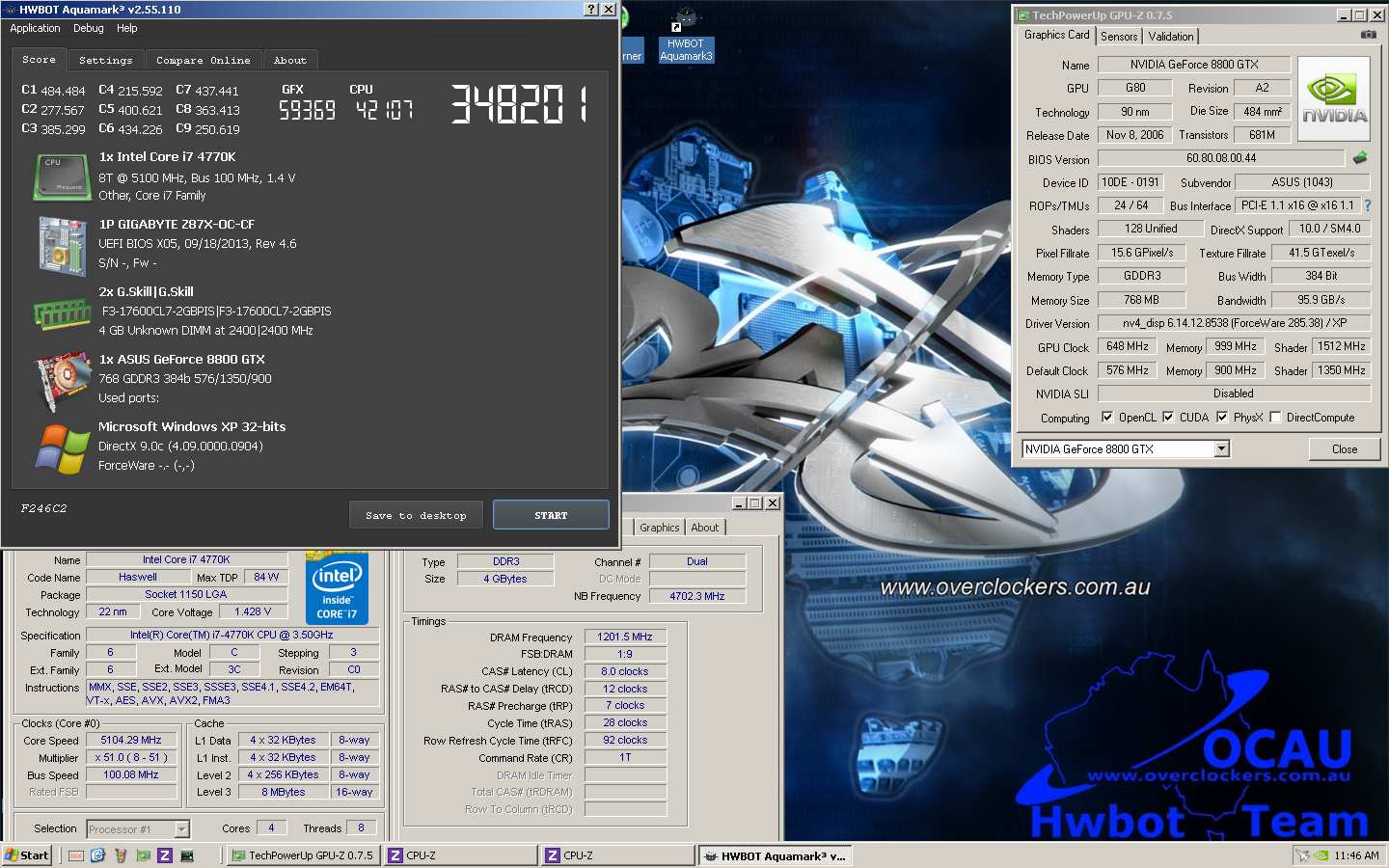Switch to the Settings tab in Aquamark

[x=106, y=61]
